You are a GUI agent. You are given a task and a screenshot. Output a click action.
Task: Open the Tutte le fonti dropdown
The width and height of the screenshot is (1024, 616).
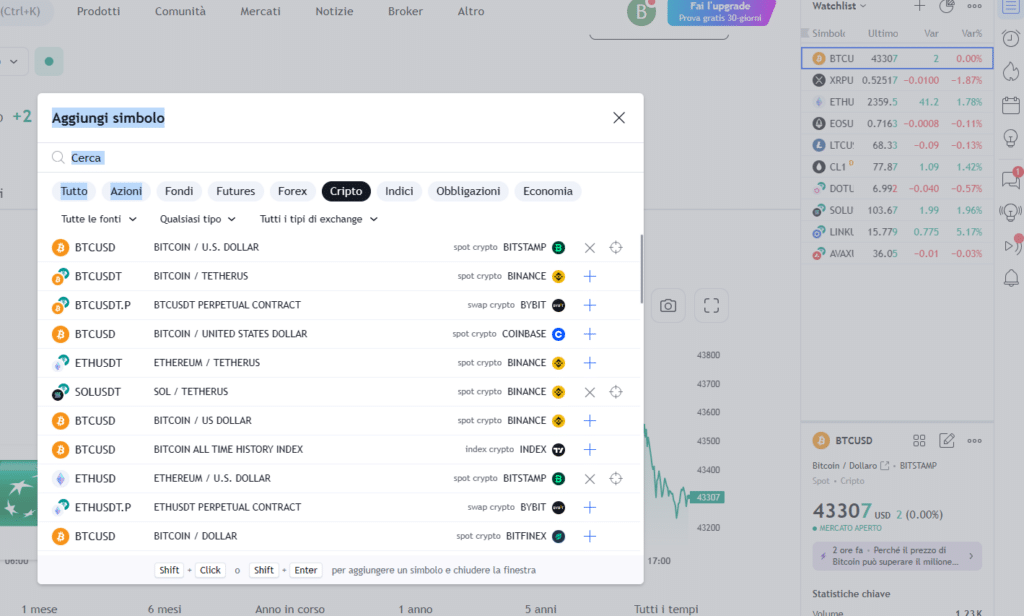99,219
